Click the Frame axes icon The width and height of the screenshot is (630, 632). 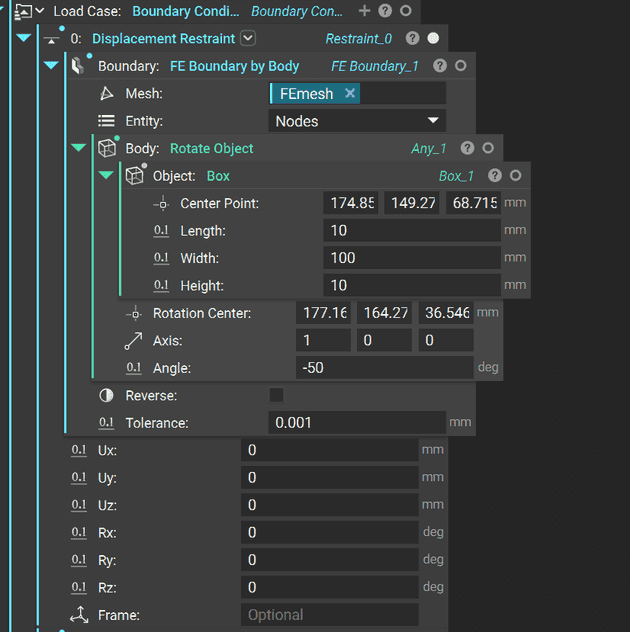(79, 615)
